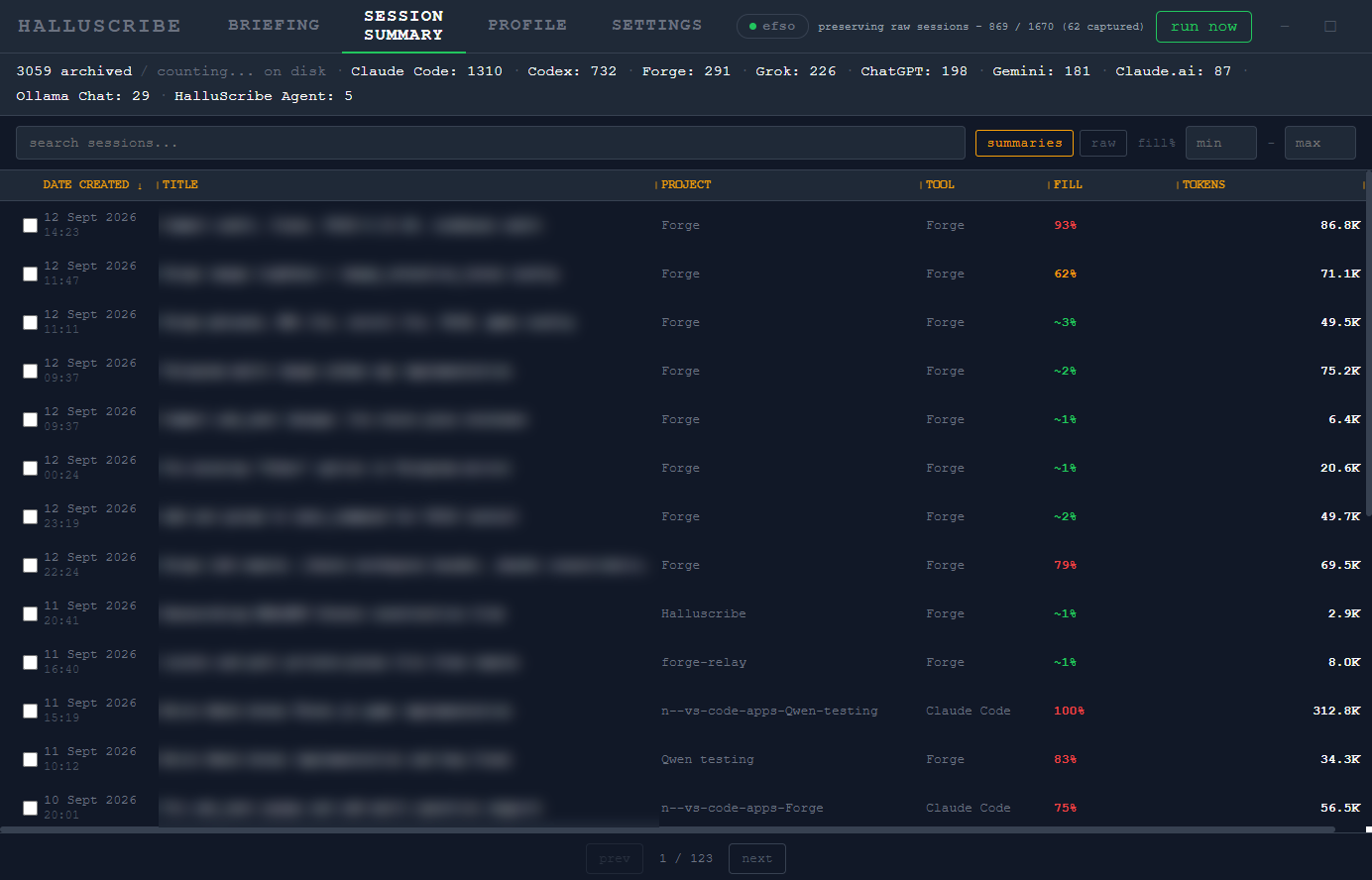Click the efso status pill
Viewport: 1372px width, 880px height.
(x=772, y=27)
